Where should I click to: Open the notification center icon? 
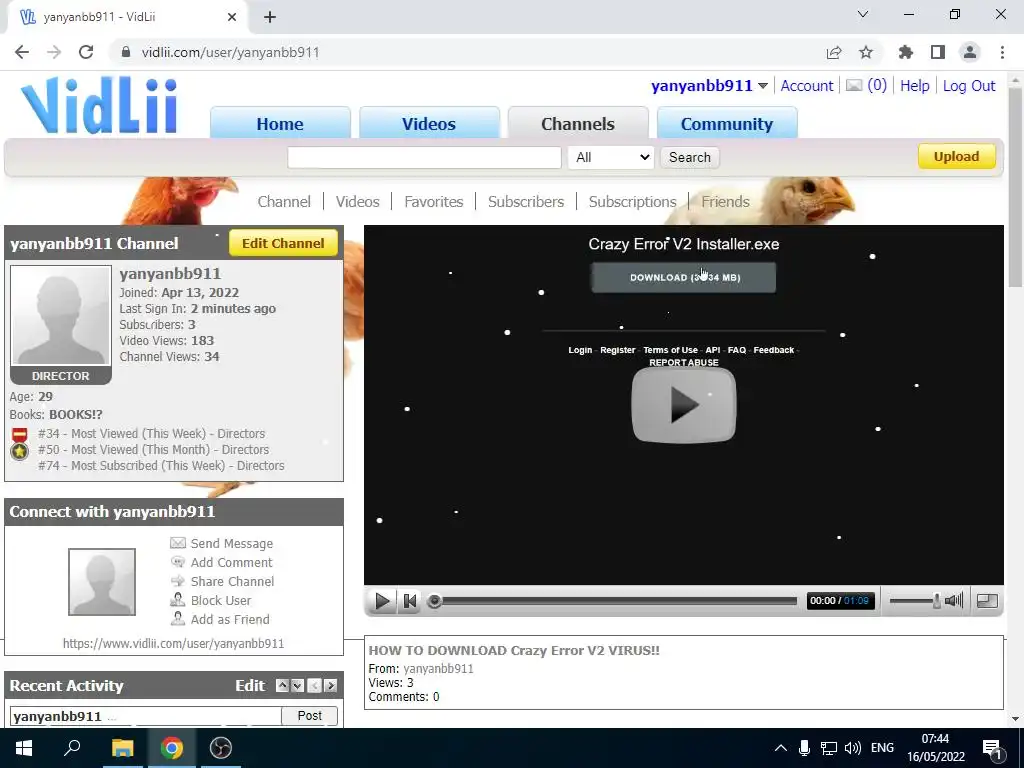[992, 748]
